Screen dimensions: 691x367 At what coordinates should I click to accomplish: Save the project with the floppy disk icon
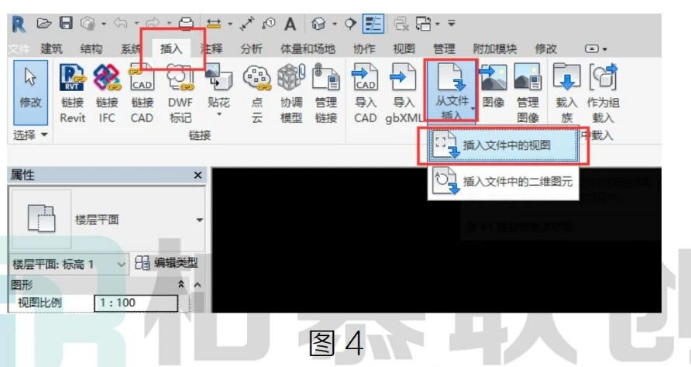(66, 23)
